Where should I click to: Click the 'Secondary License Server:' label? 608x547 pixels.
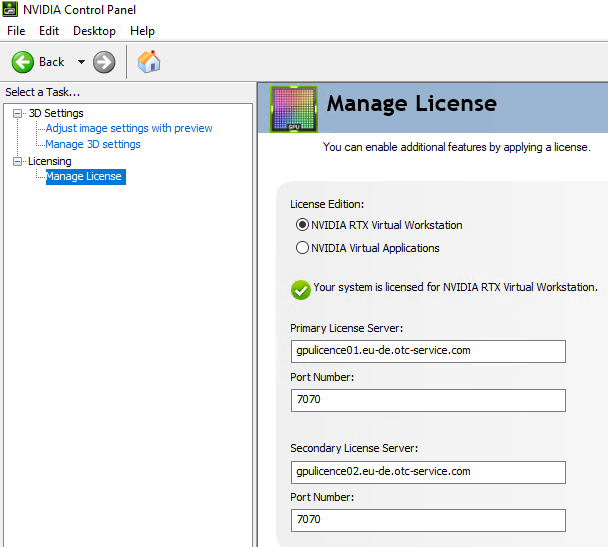tap(354, 448)
